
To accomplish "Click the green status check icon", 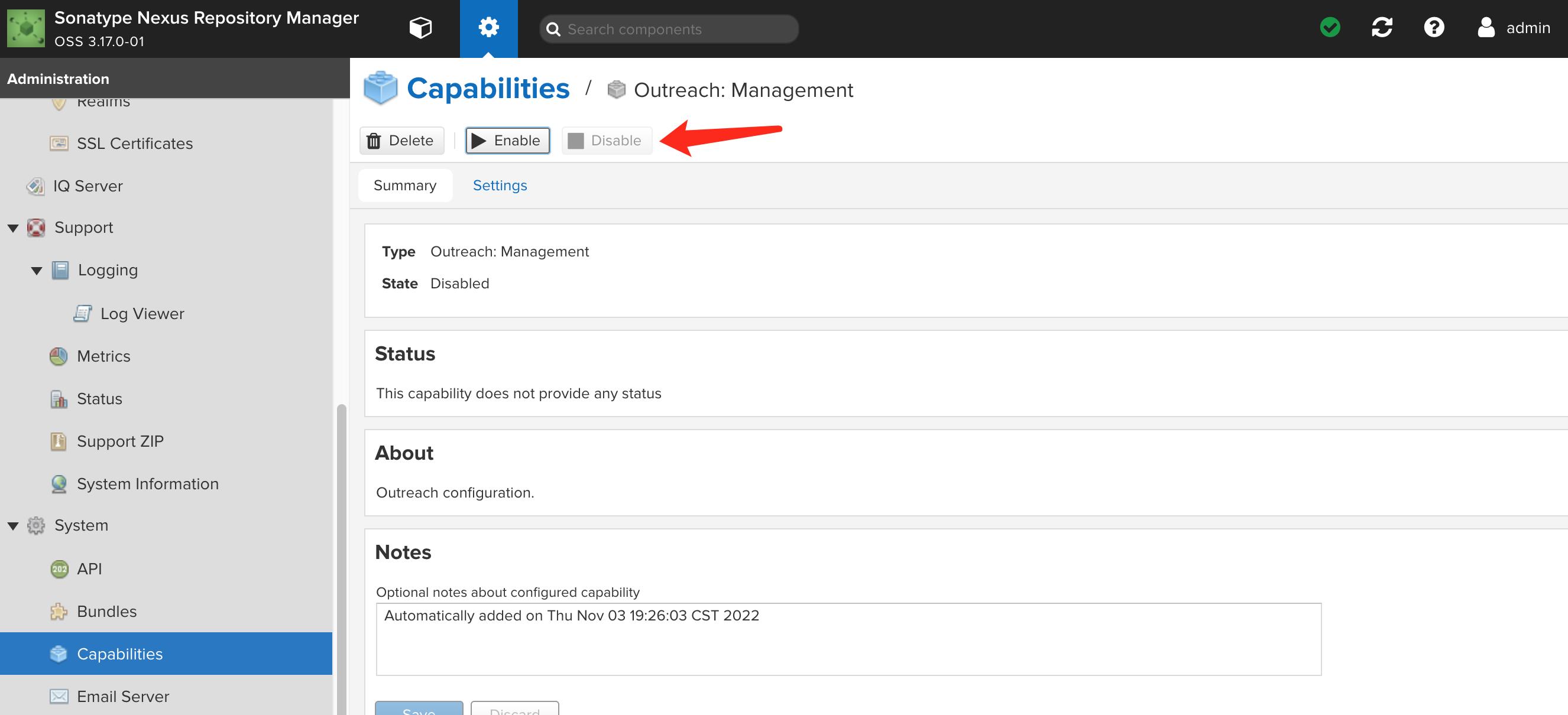I will (x=1332, y=27).
